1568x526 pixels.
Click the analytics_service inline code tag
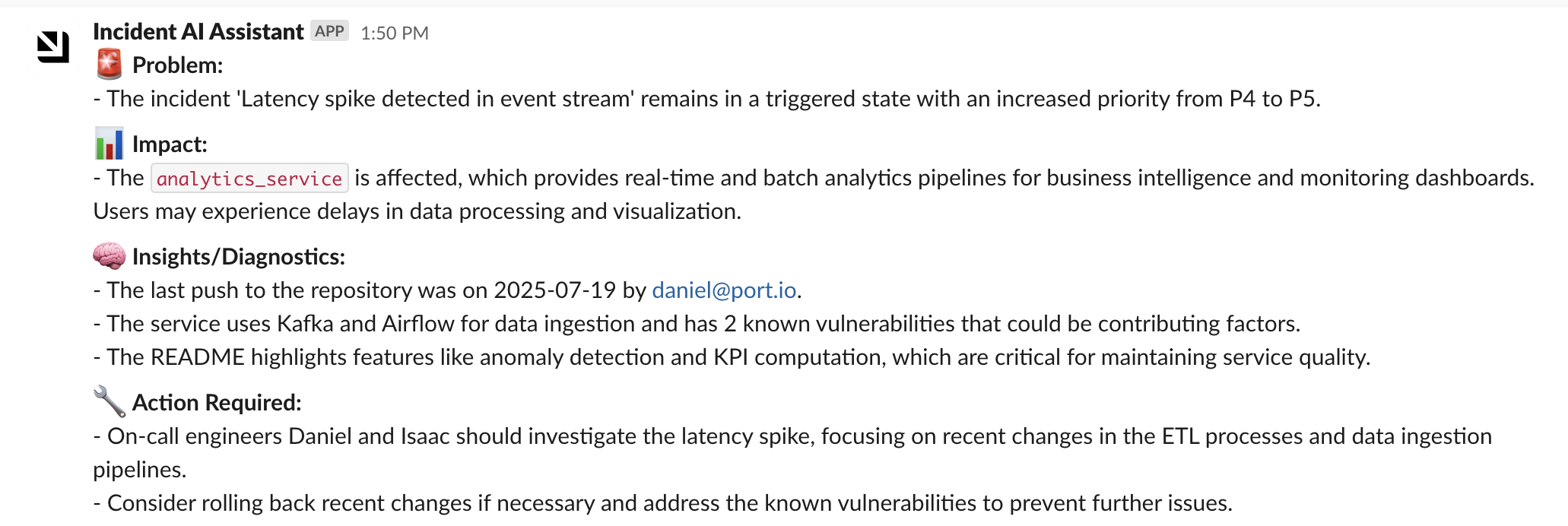[x=249, y=178]
